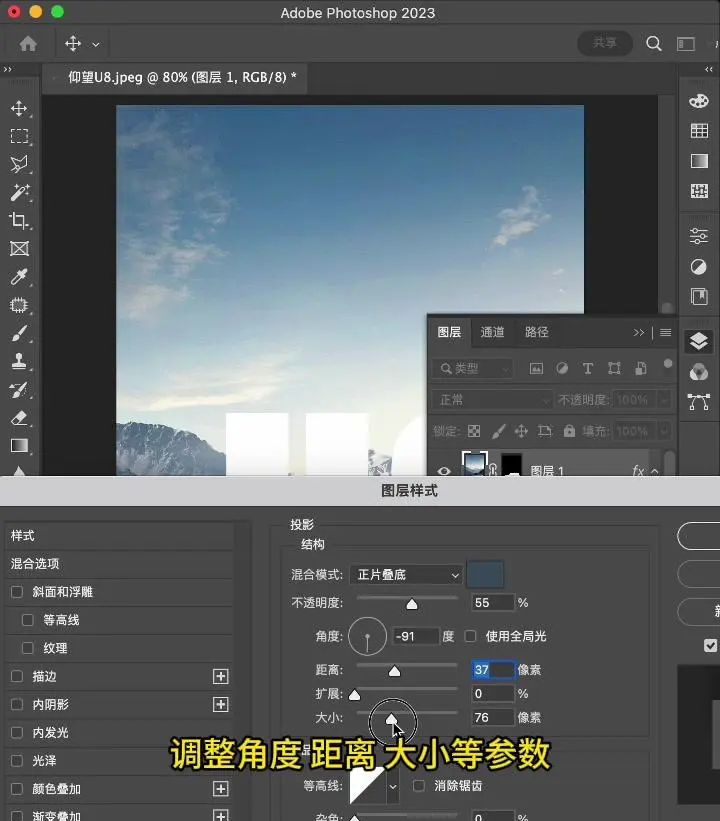Filter layers by shape layer icon

point(614,369)
